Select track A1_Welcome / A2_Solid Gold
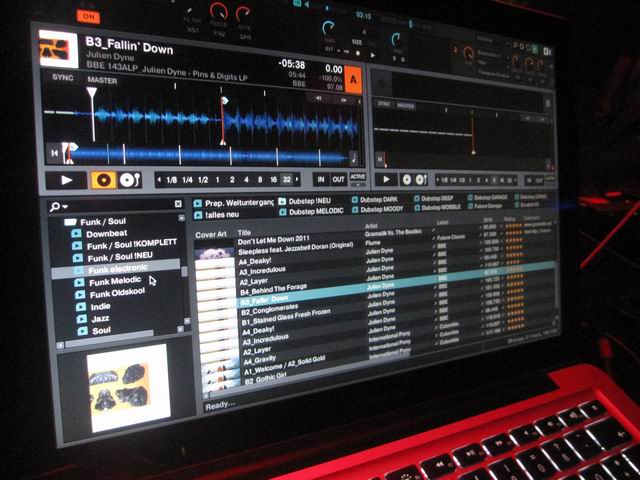640x480 pixels. click(x=284, y=366)
